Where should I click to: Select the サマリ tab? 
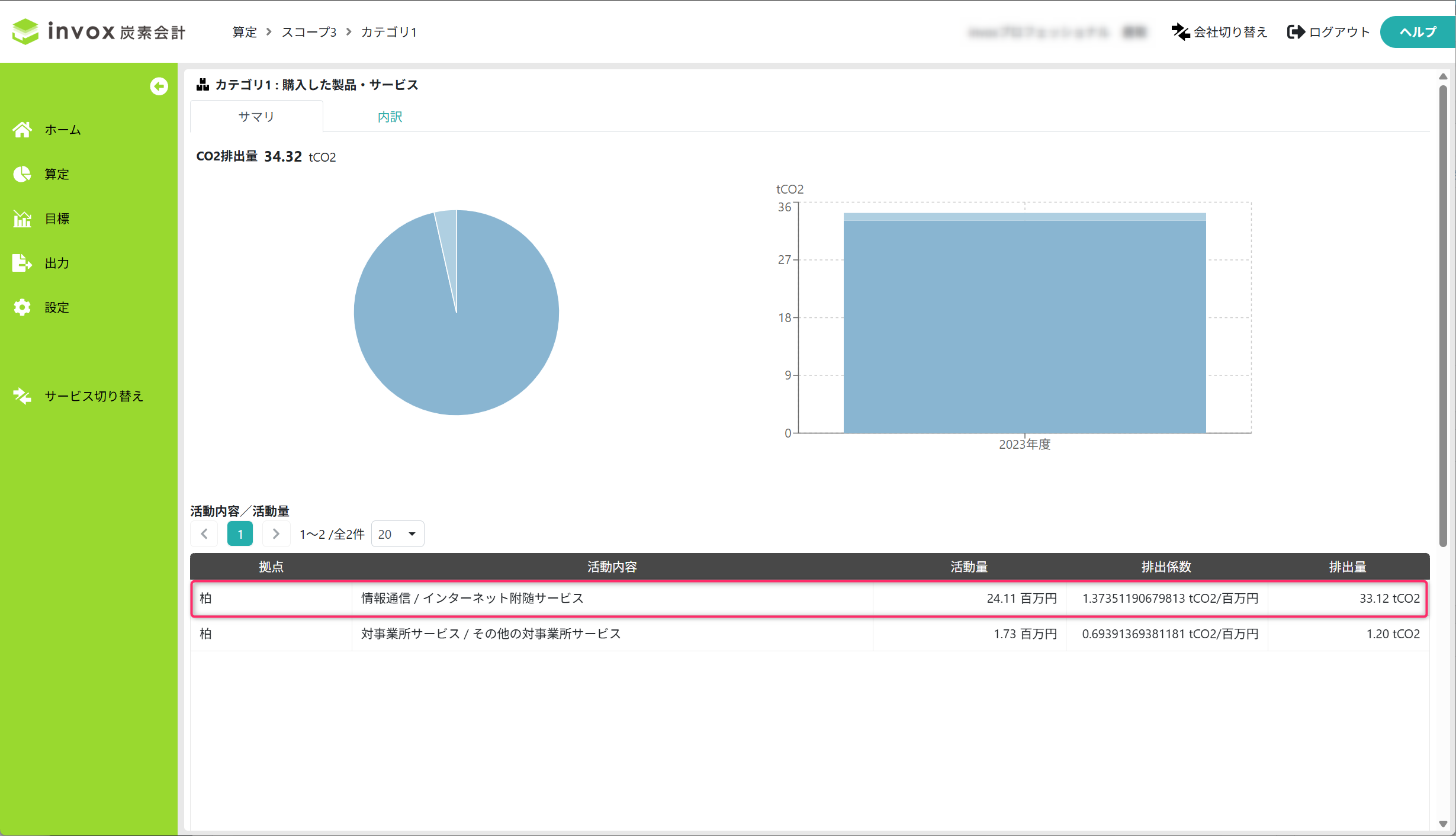(x=256, y=117)
